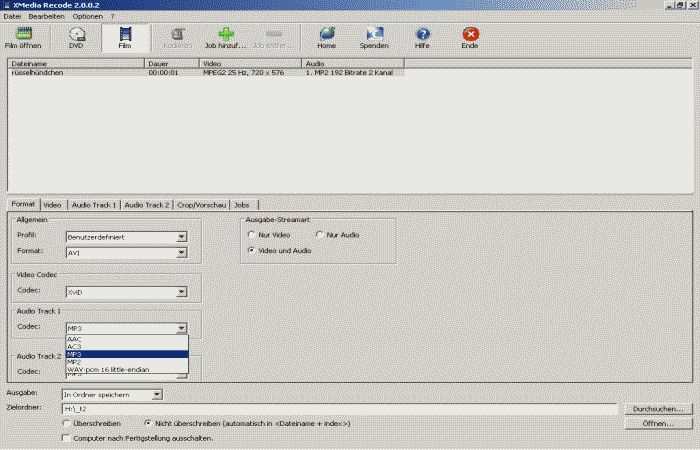Select the Nur Video radio button

252,235
